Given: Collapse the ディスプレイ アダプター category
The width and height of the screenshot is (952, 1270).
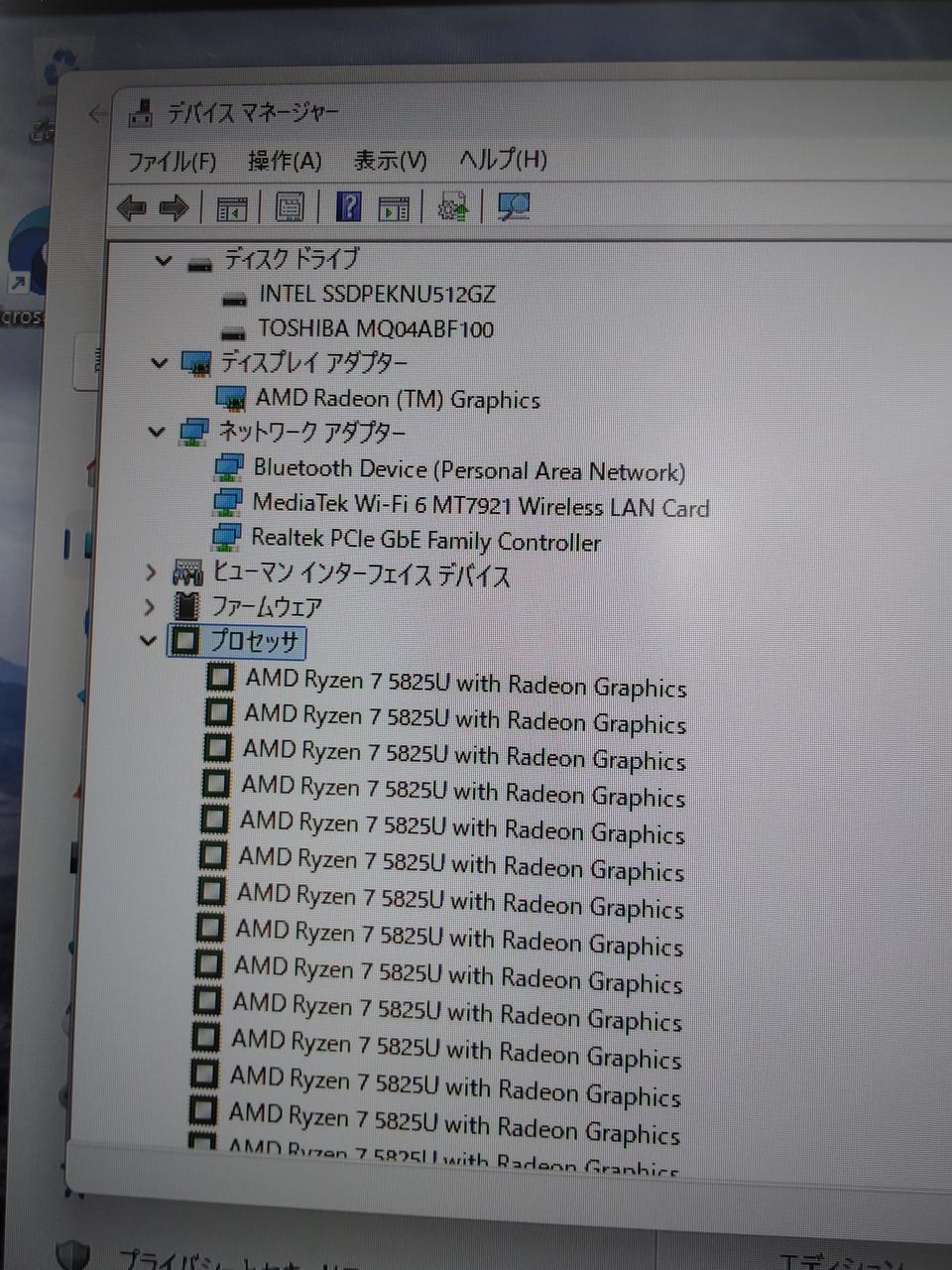Looking at the screenshot, I should pyautogui.click(x=159, y=363).
